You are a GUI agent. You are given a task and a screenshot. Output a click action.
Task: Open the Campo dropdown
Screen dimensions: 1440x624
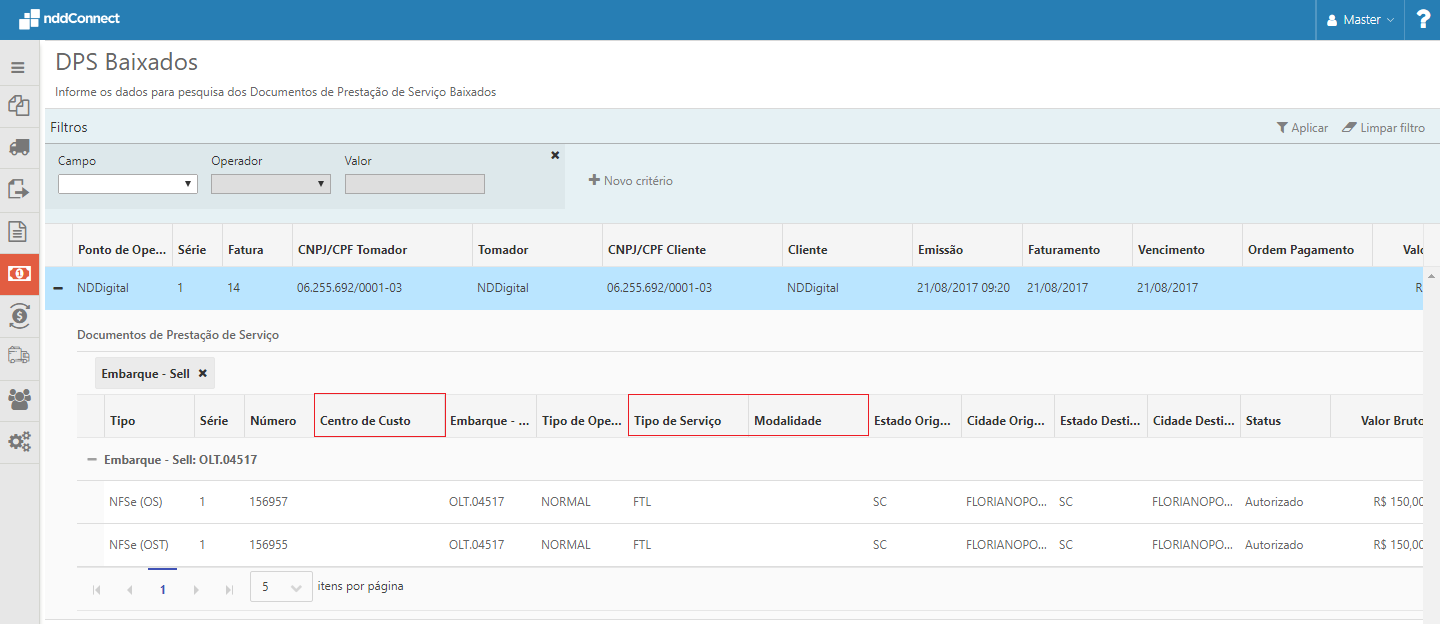coord(127,184)
